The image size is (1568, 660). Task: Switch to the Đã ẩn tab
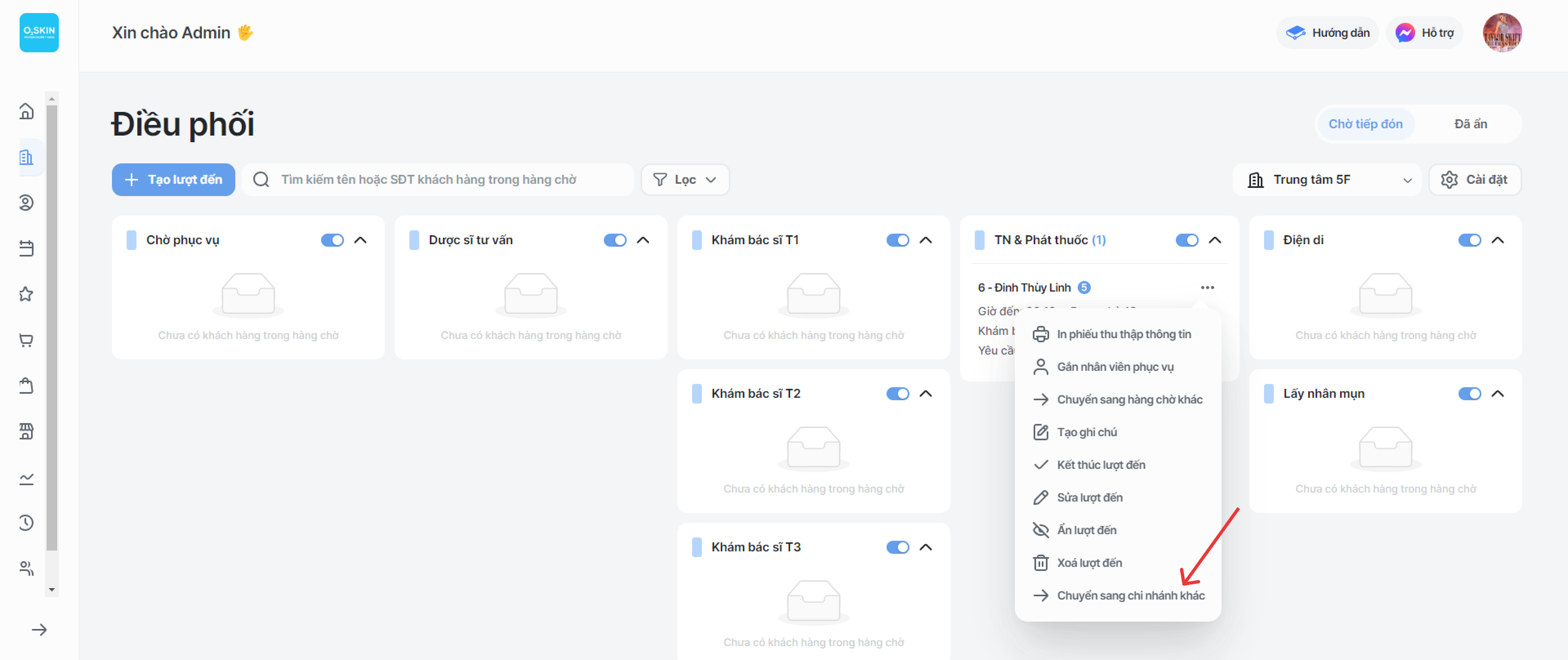[x=1470, y=124]
